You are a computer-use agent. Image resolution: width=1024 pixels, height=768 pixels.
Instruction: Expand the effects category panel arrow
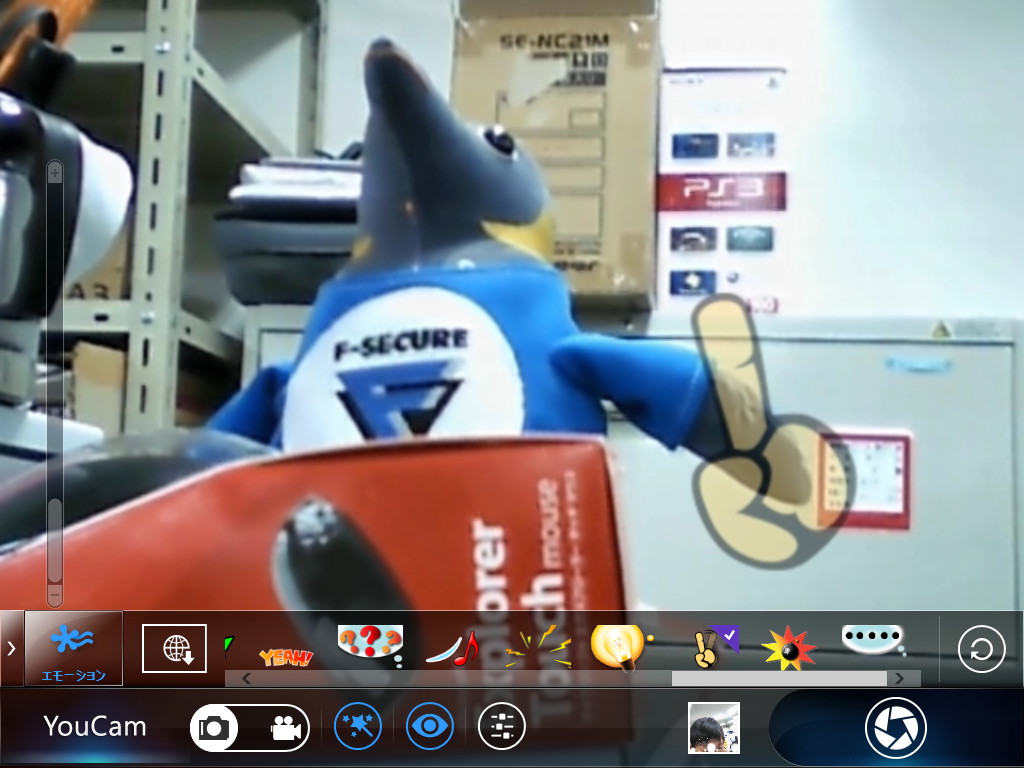(11, 648)
